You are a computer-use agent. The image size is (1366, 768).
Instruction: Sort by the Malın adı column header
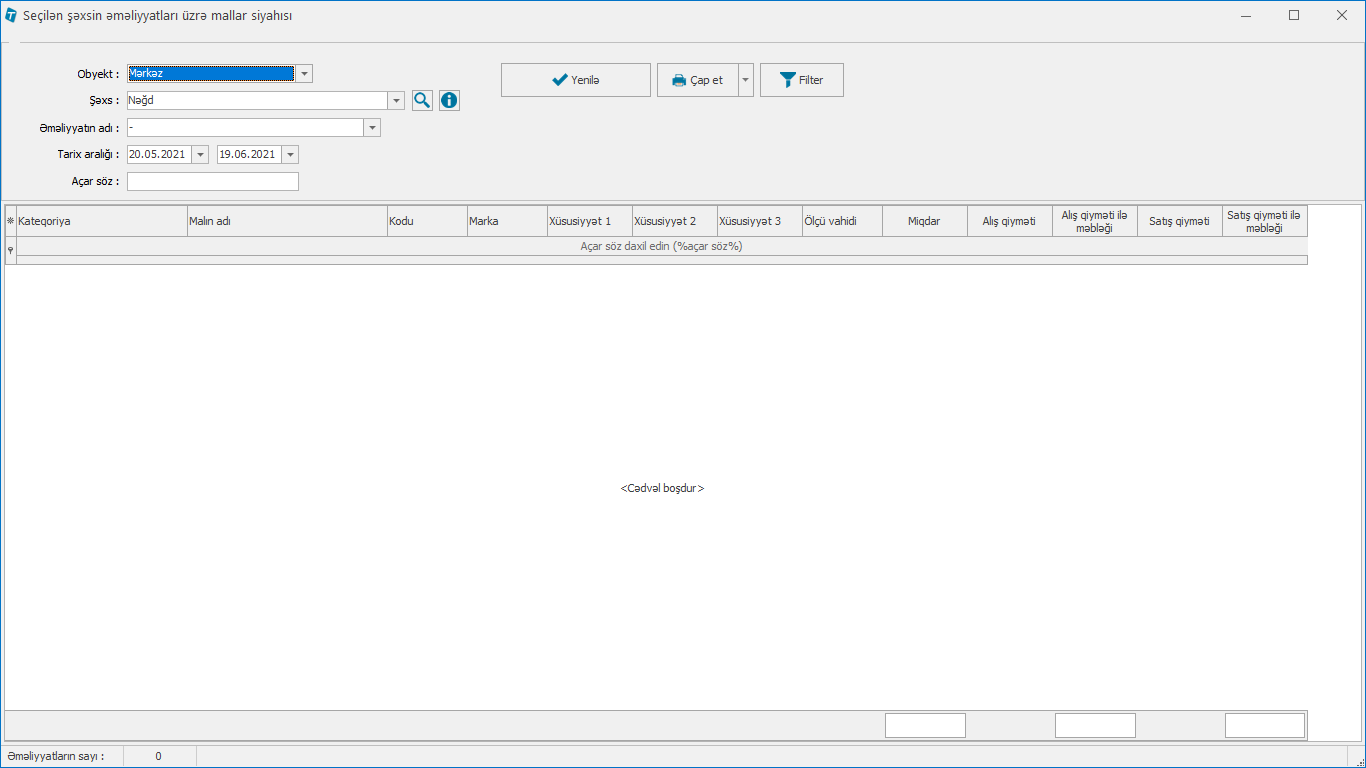[x=287, y=221]
